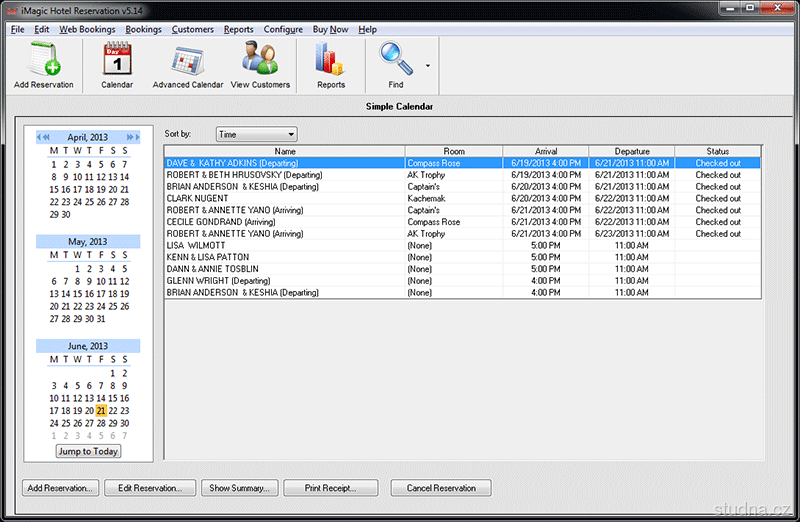Image resolution: width=800 pixels, height=522 pixels.
Task: Click the right arrows beside April, 2013
Action: click(x=133, y=137)
